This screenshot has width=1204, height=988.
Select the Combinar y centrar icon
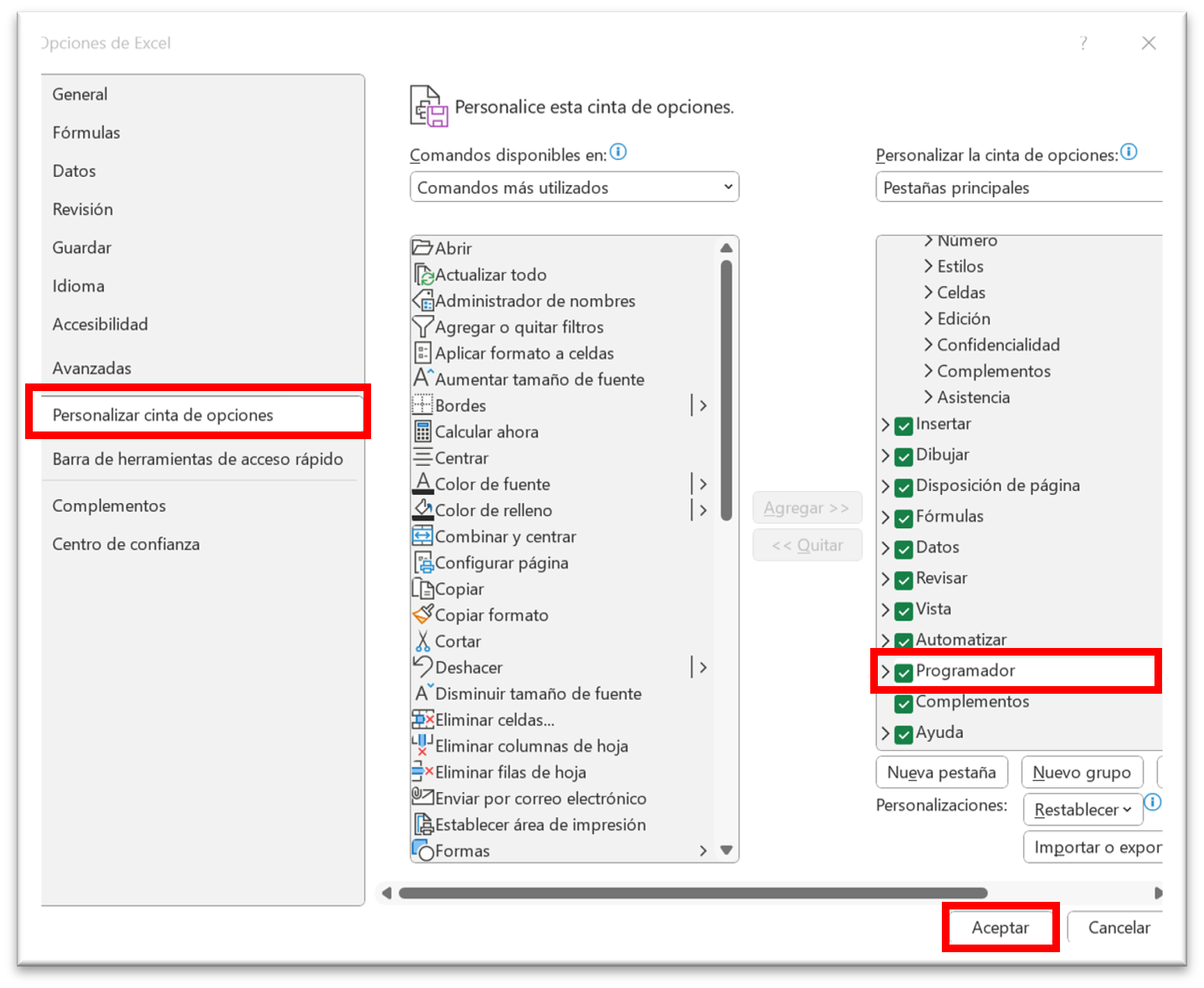click(x=423, y=536)
